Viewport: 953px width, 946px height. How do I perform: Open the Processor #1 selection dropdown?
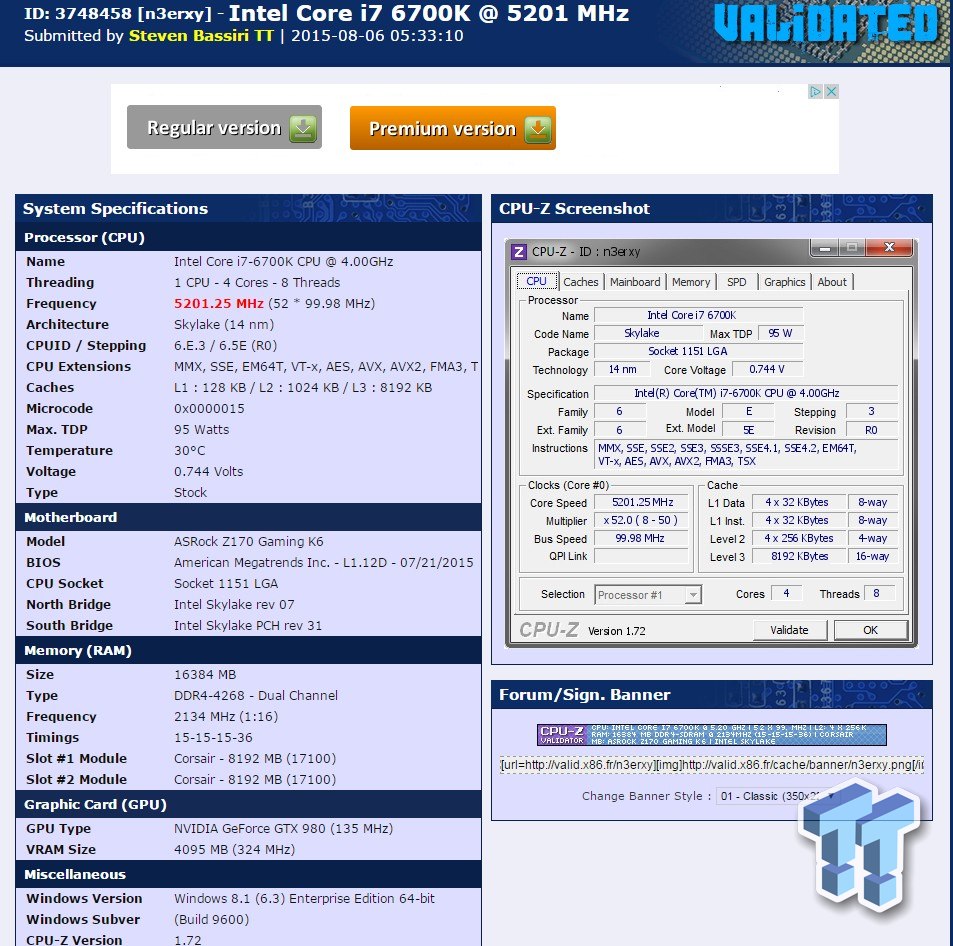(x=648, y=595)
